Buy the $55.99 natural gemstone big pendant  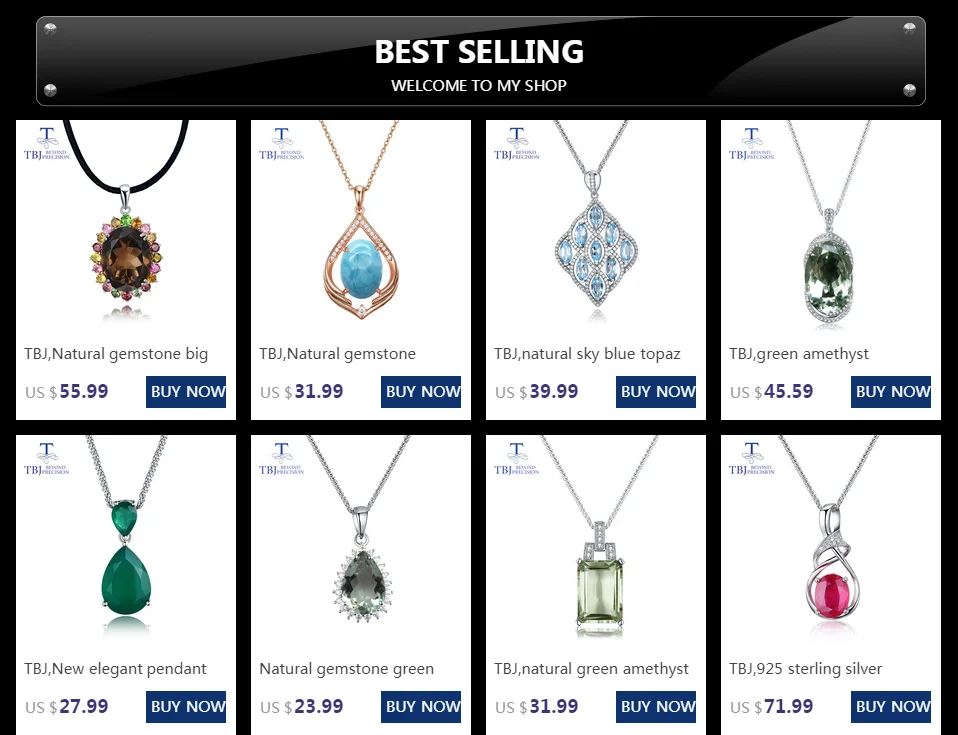(x=186, y=392)
